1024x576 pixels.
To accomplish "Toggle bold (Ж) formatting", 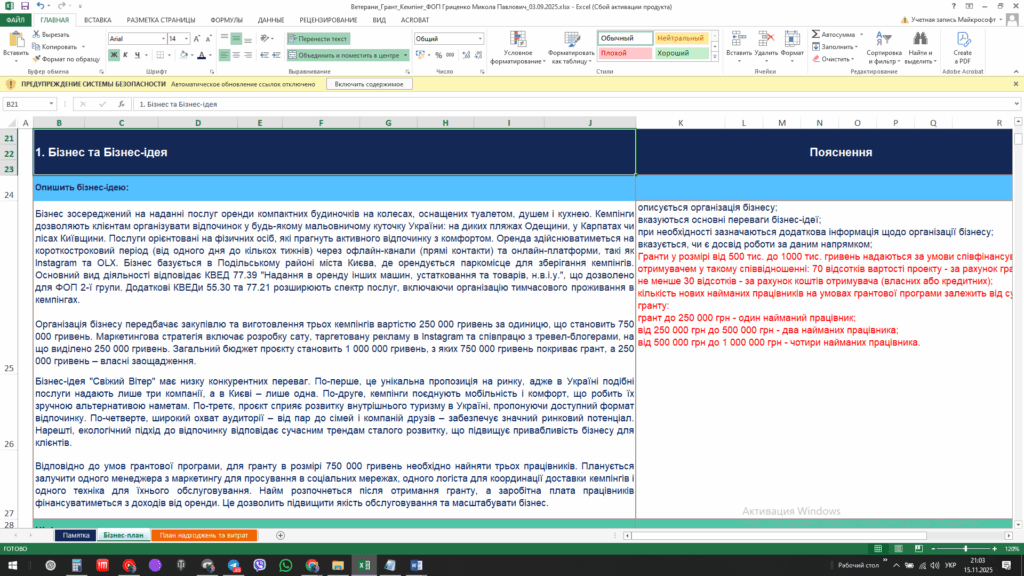I will tap(112, 55).
